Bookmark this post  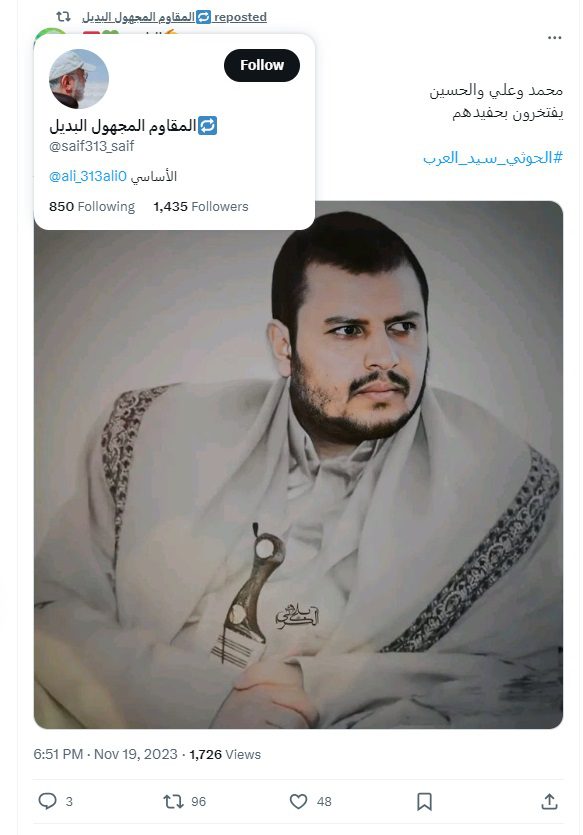424,801
